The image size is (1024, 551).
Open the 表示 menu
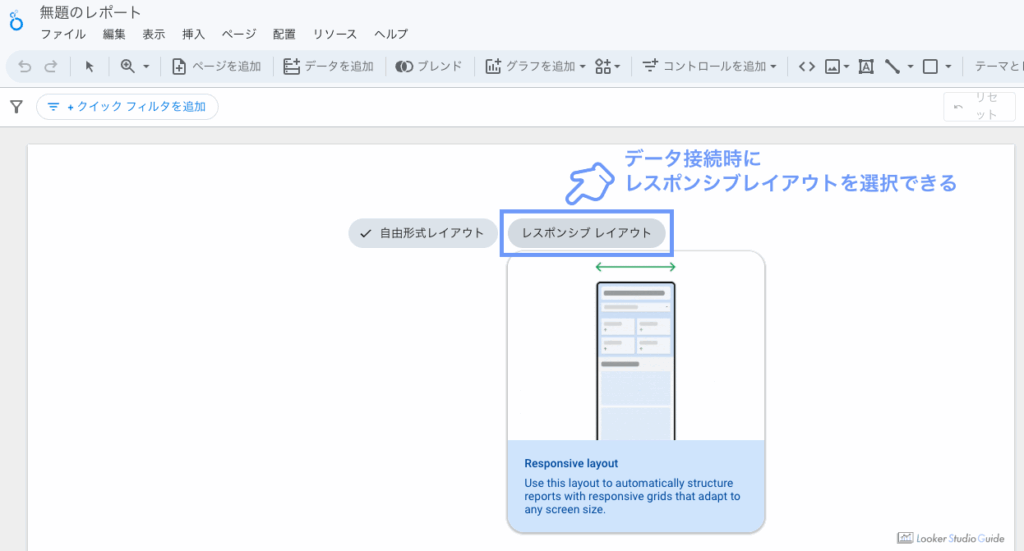point(154,35)
